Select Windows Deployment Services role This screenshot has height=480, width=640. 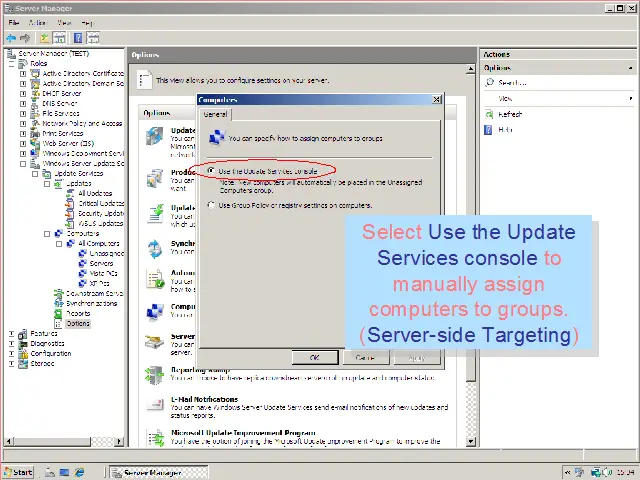83,153
